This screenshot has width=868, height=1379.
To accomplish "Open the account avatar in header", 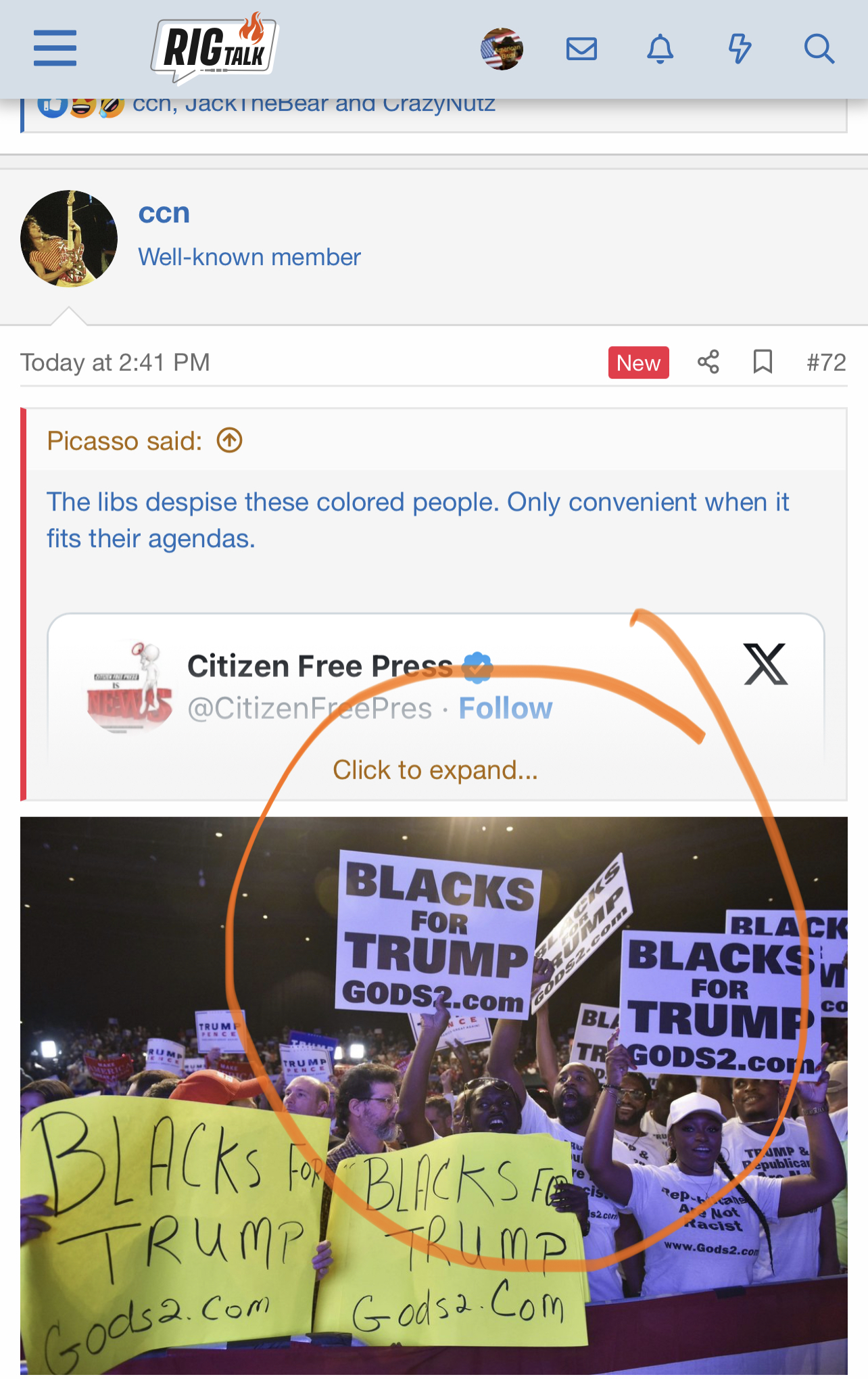I will [x=502, y=49].
